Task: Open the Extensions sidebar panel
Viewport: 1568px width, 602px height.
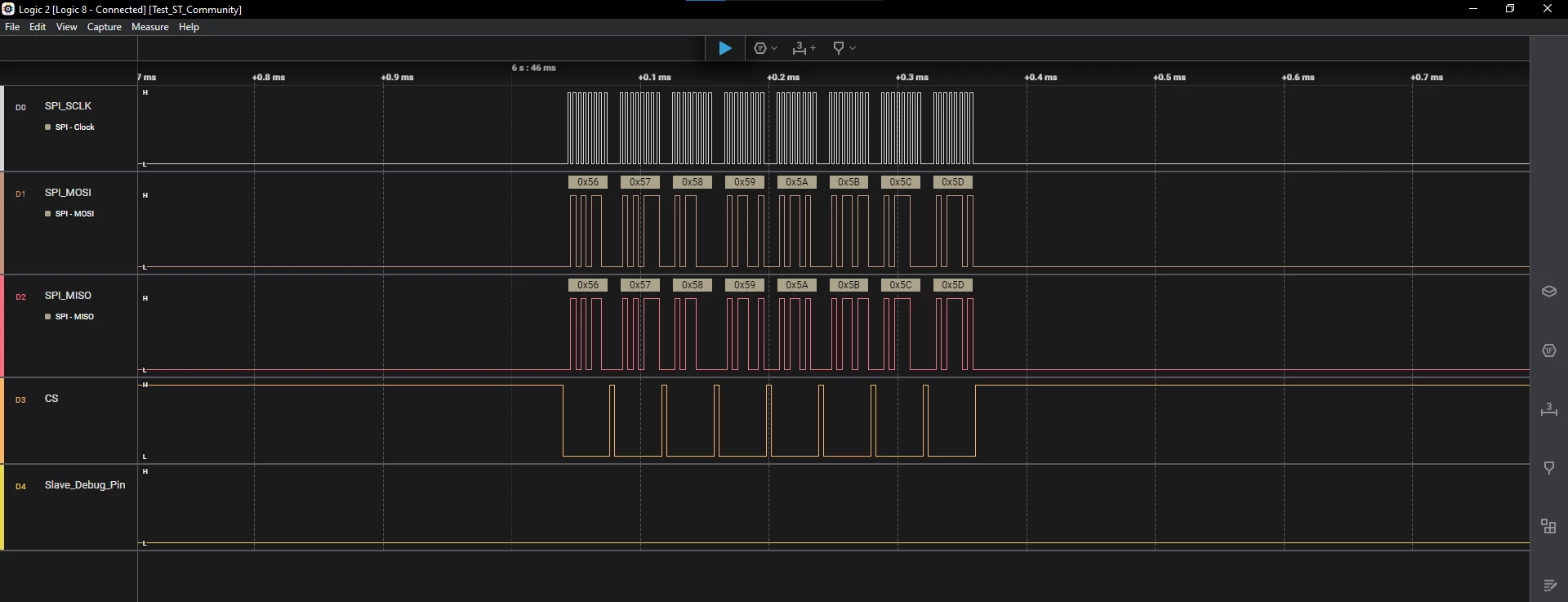Action: (x=1549, y=527)
